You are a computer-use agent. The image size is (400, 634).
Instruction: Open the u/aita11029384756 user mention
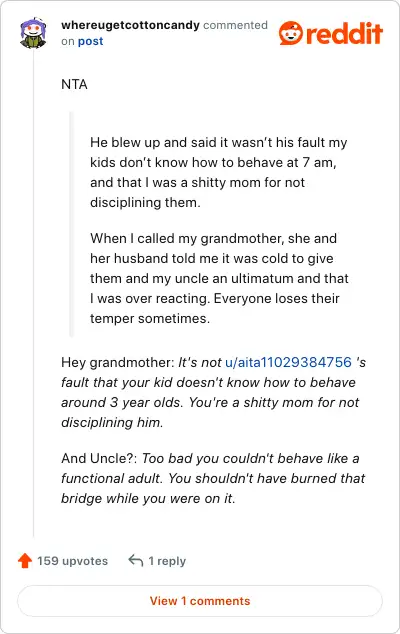288,362
